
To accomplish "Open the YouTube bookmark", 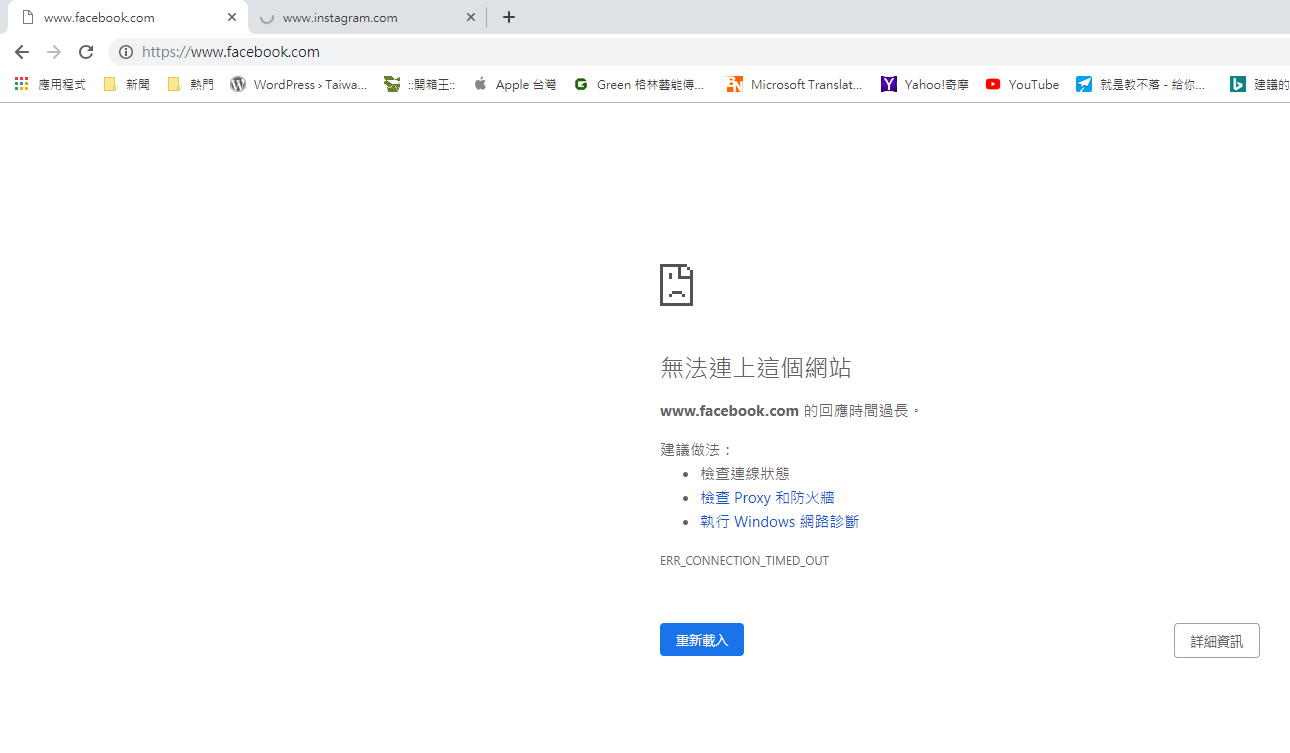I will 1022,85.
